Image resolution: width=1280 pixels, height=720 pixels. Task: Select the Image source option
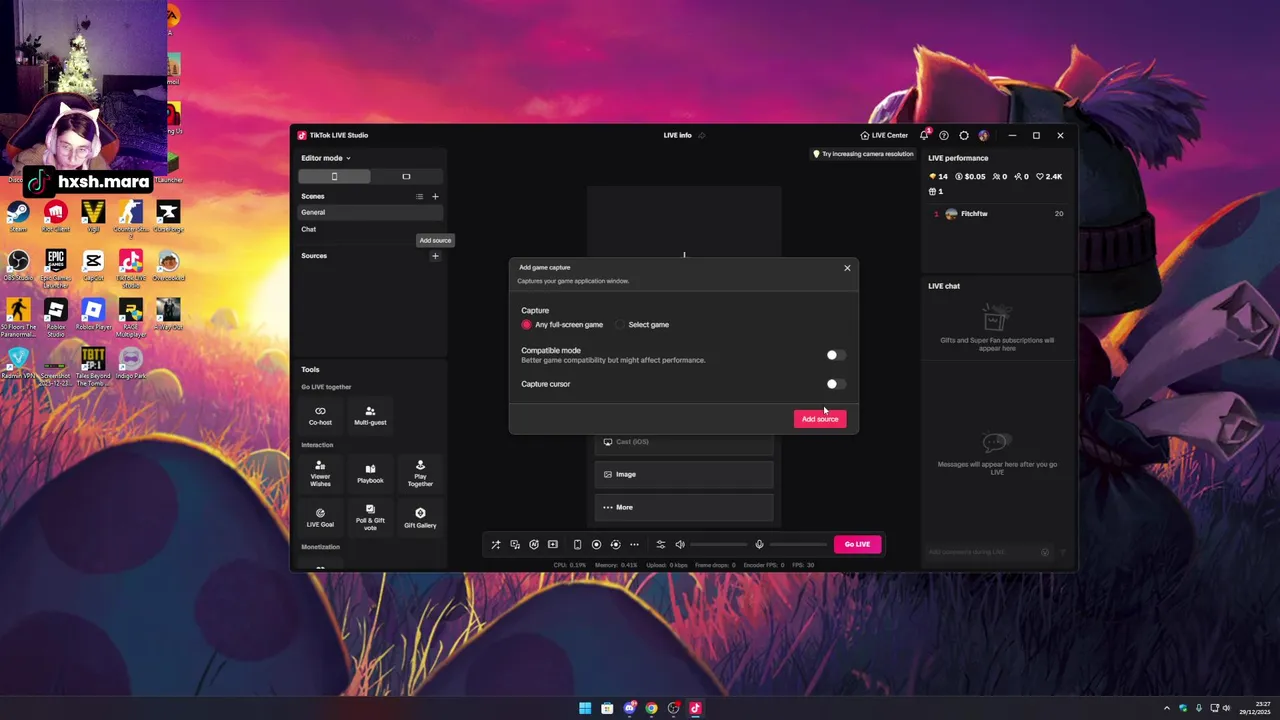(684, 474)
